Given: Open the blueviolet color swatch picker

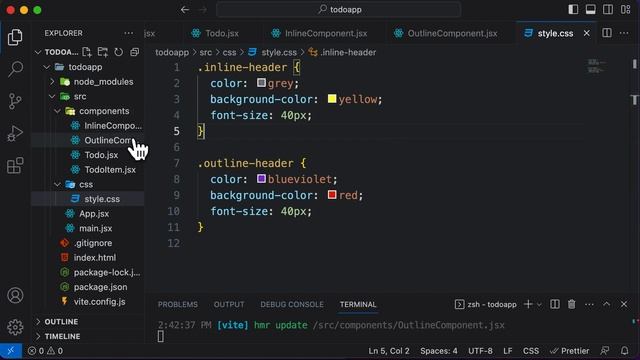Looking at the screenshot, I should (x=261, y=179).
